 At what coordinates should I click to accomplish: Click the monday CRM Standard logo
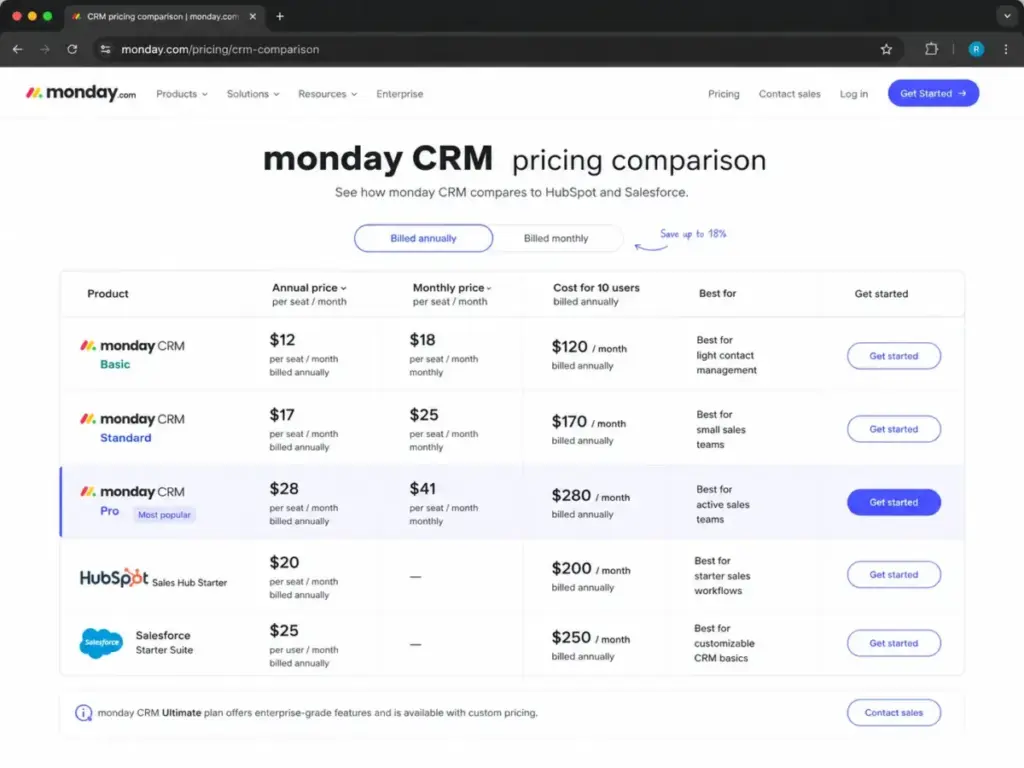[132, 419]
